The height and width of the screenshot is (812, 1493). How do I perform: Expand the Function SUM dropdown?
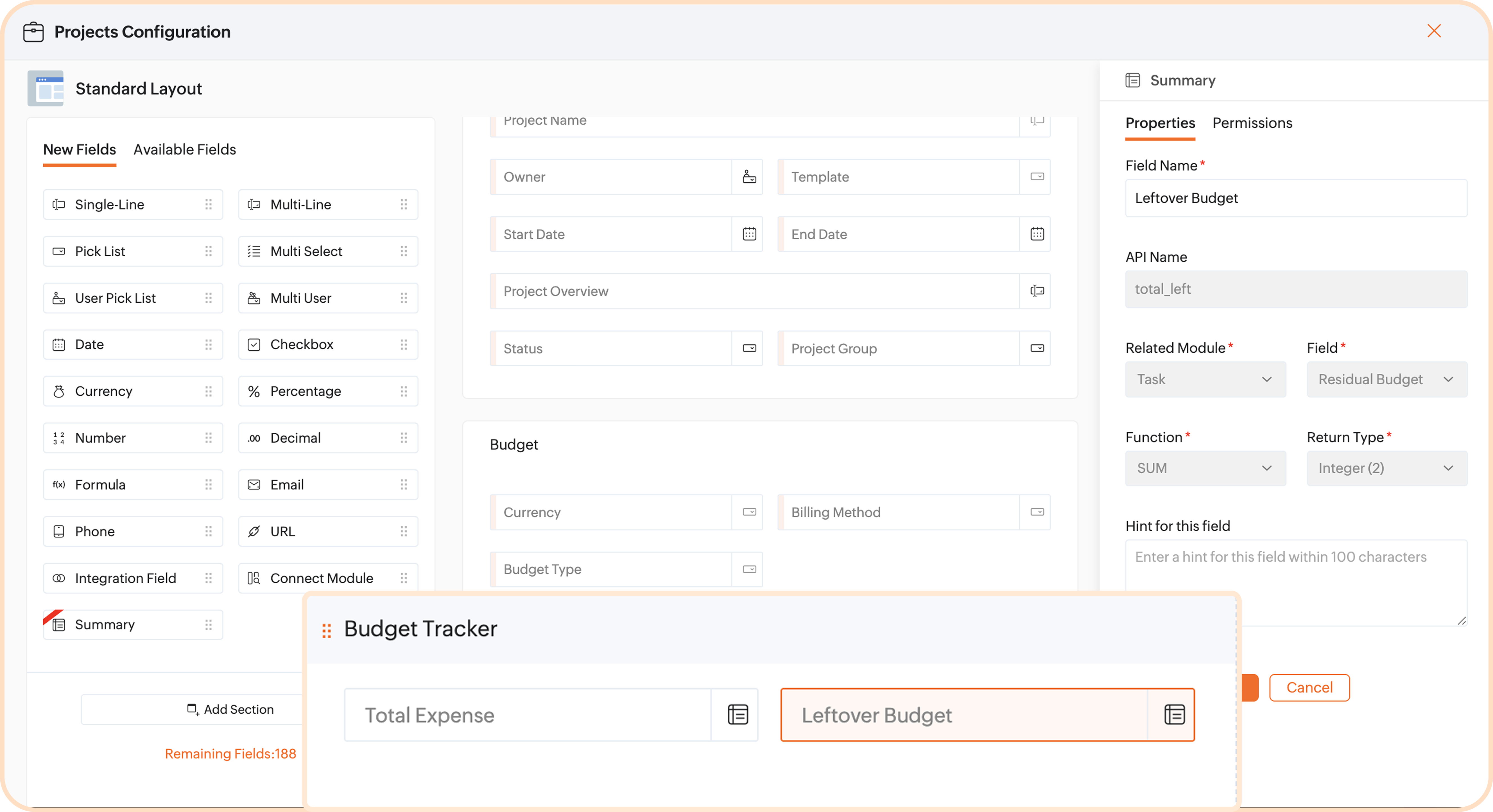tap(1205, 468)
